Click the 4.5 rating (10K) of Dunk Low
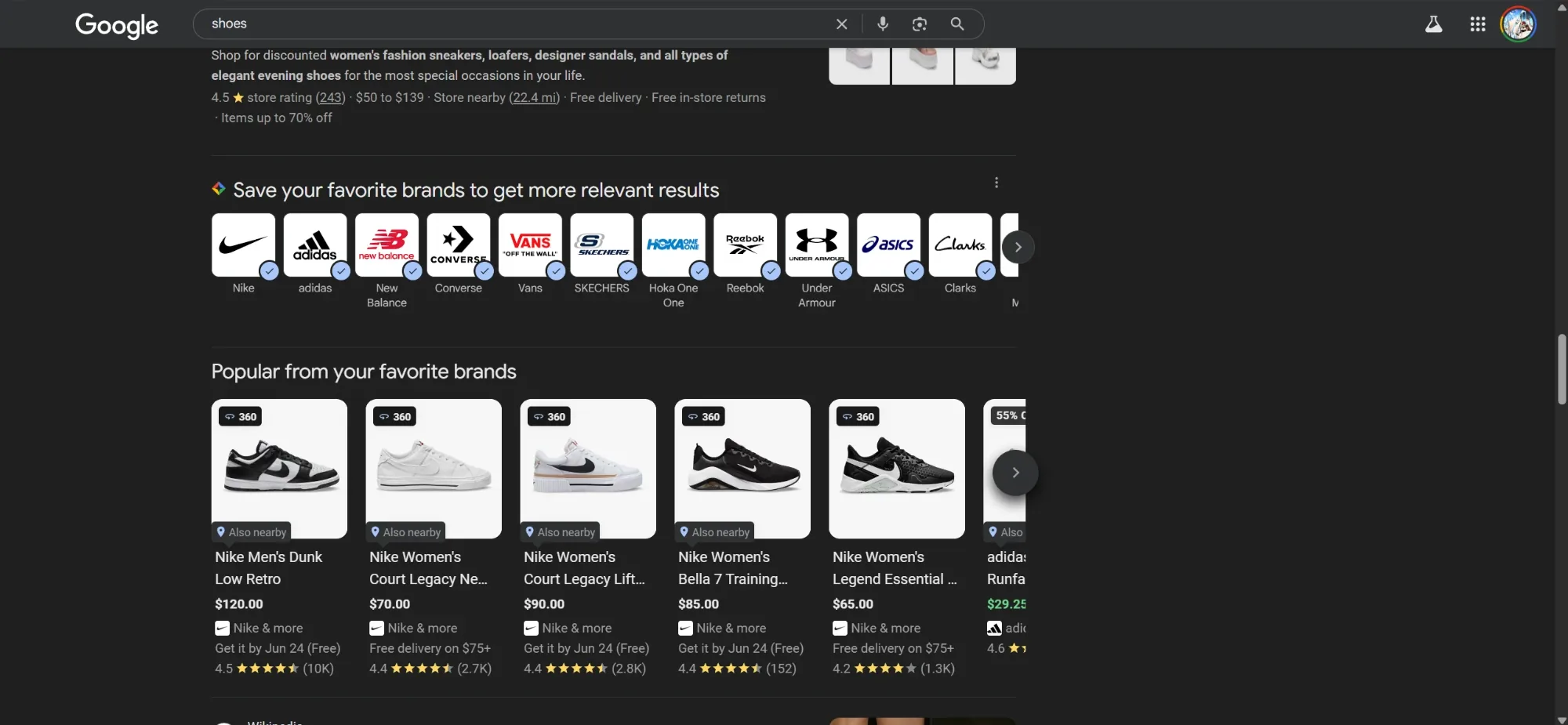 coord(274,669)
